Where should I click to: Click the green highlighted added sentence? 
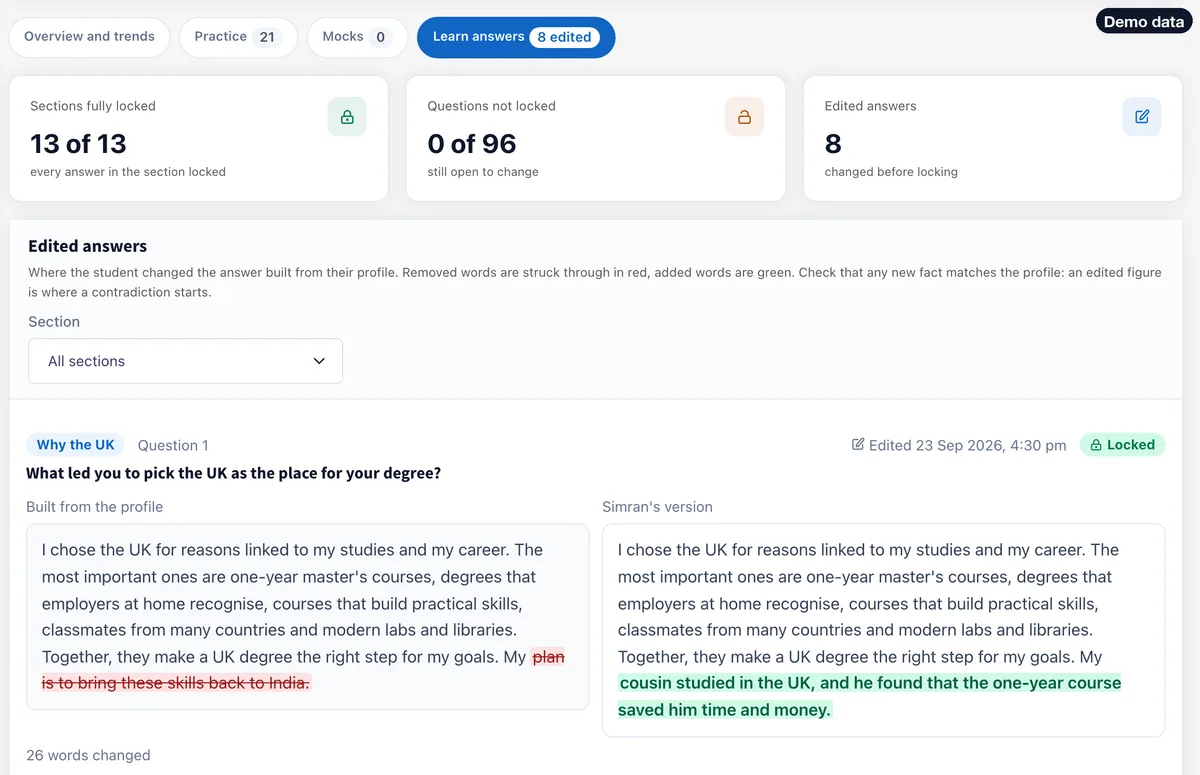click(870, 697)
